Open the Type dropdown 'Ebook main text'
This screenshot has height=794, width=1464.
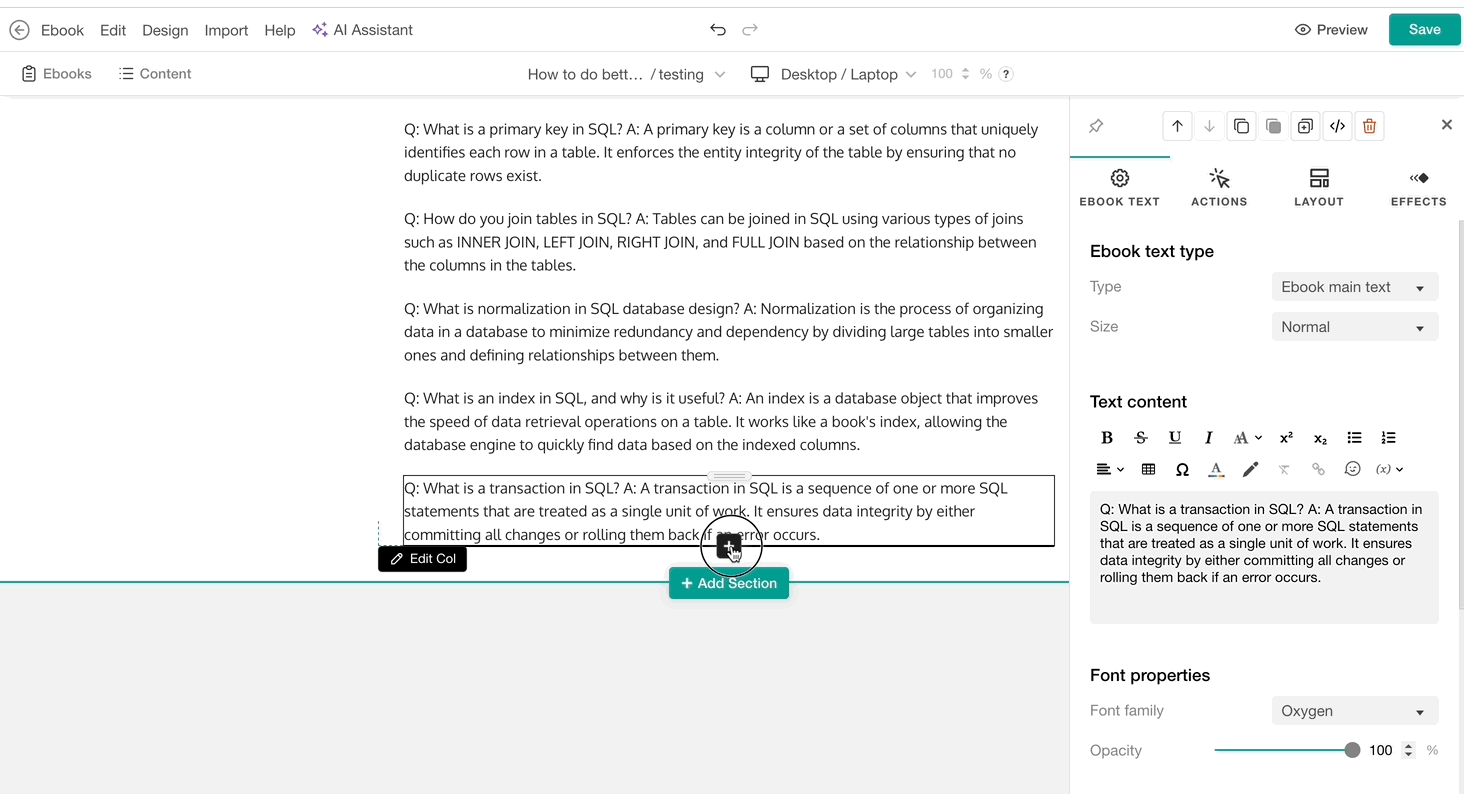click(x=1355, y=287)
